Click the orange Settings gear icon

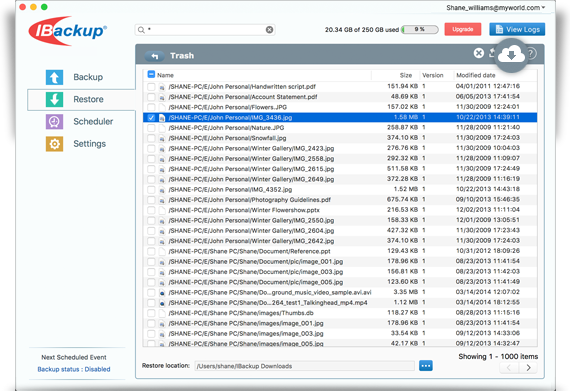[x=54, y=144]
